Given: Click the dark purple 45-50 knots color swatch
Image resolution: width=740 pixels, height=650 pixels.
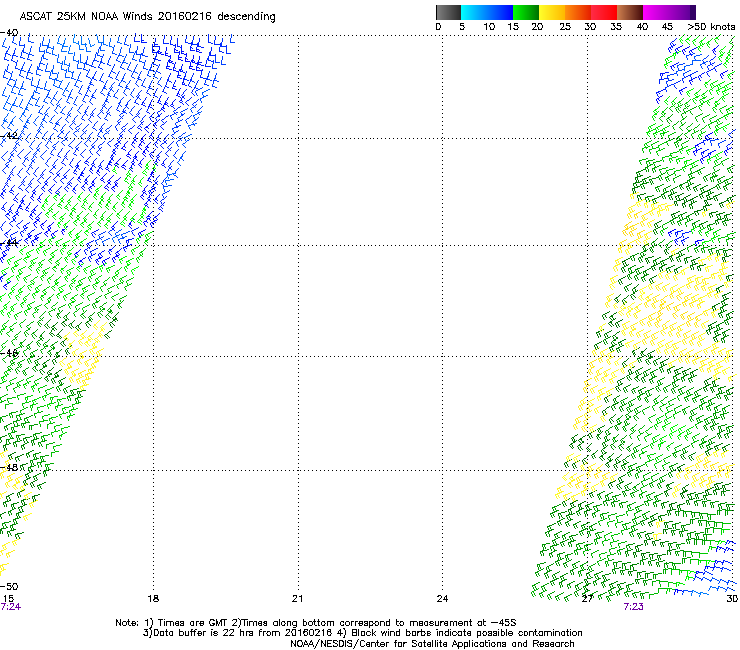Looking at the screenshot, I should point(682,12).
